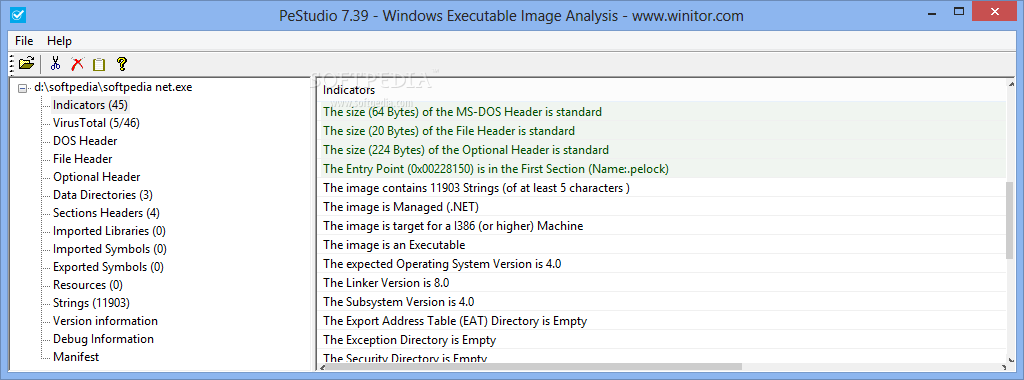Select 'The image is Managed (.NET)' row
1024x380 pixels.
point(663,207)
